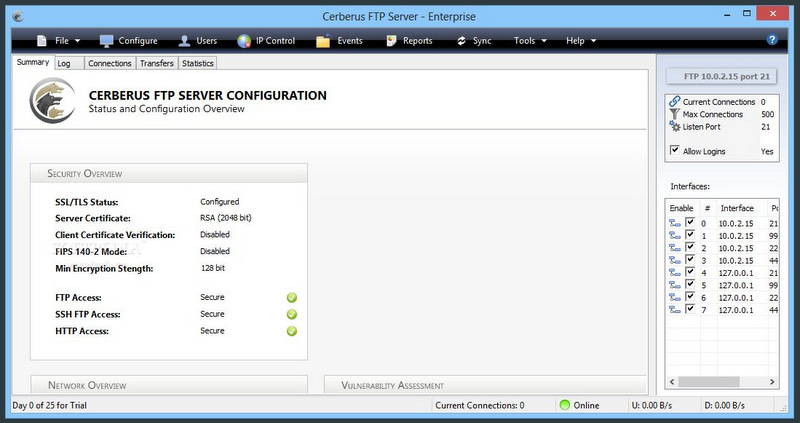Image resolution: width=800 pixels, height=423 pixels.
Task: Uncheck interface 2 enable checkbox
Action: 690,247
